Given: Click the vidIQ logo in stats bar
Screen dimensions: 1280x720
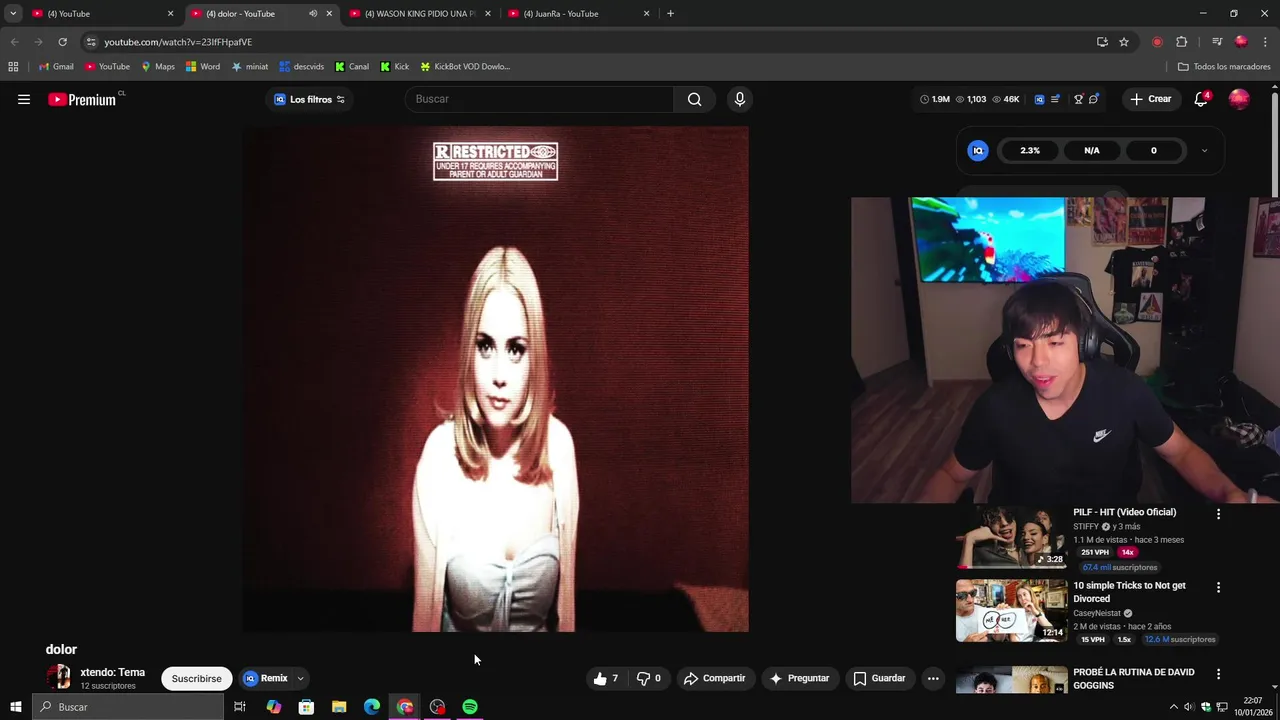Looking at the screenshot, I should point(1039,99).
